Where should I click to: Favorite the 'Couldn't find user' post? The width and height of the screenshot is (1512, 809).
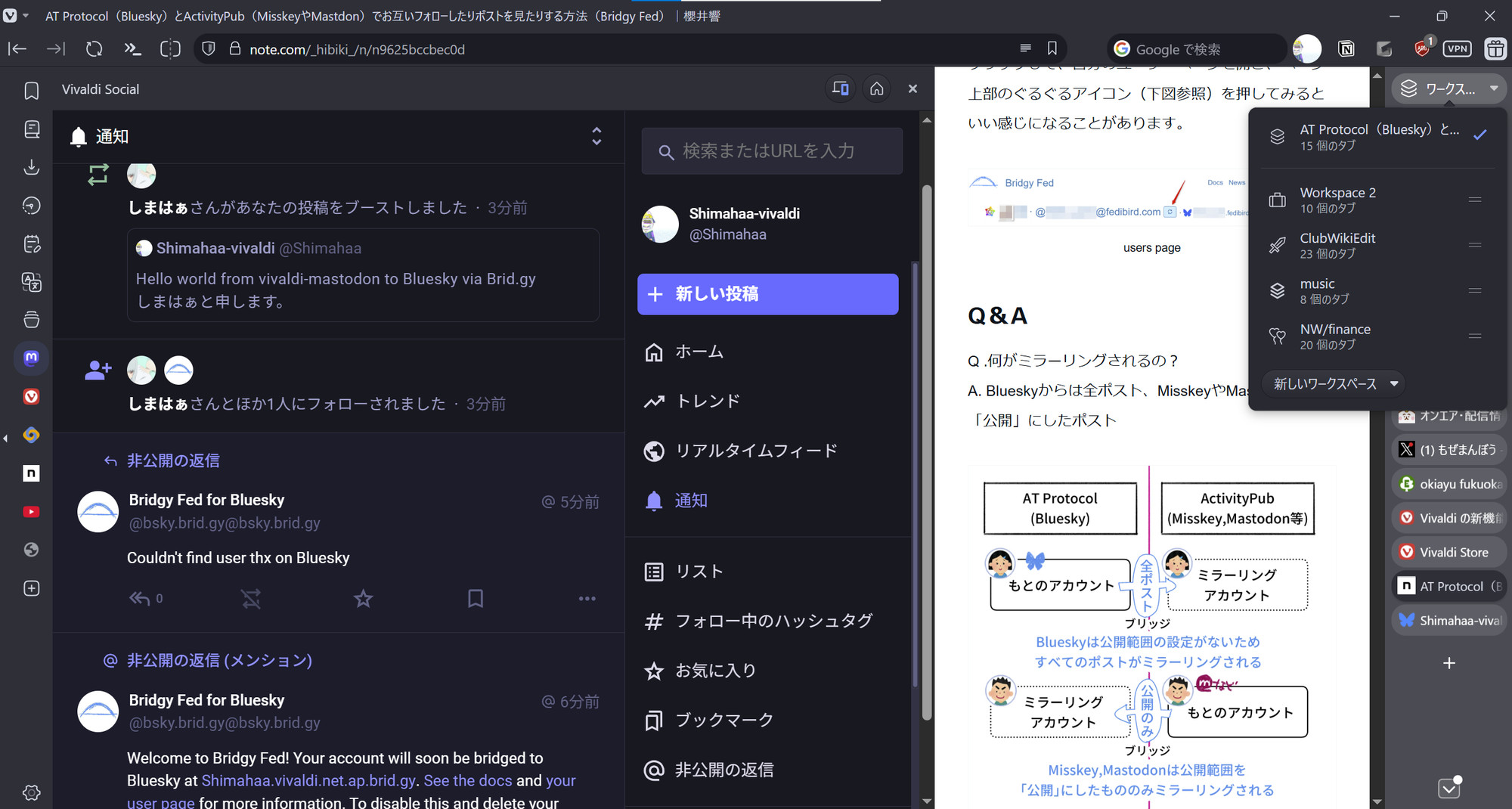(363, 599)
